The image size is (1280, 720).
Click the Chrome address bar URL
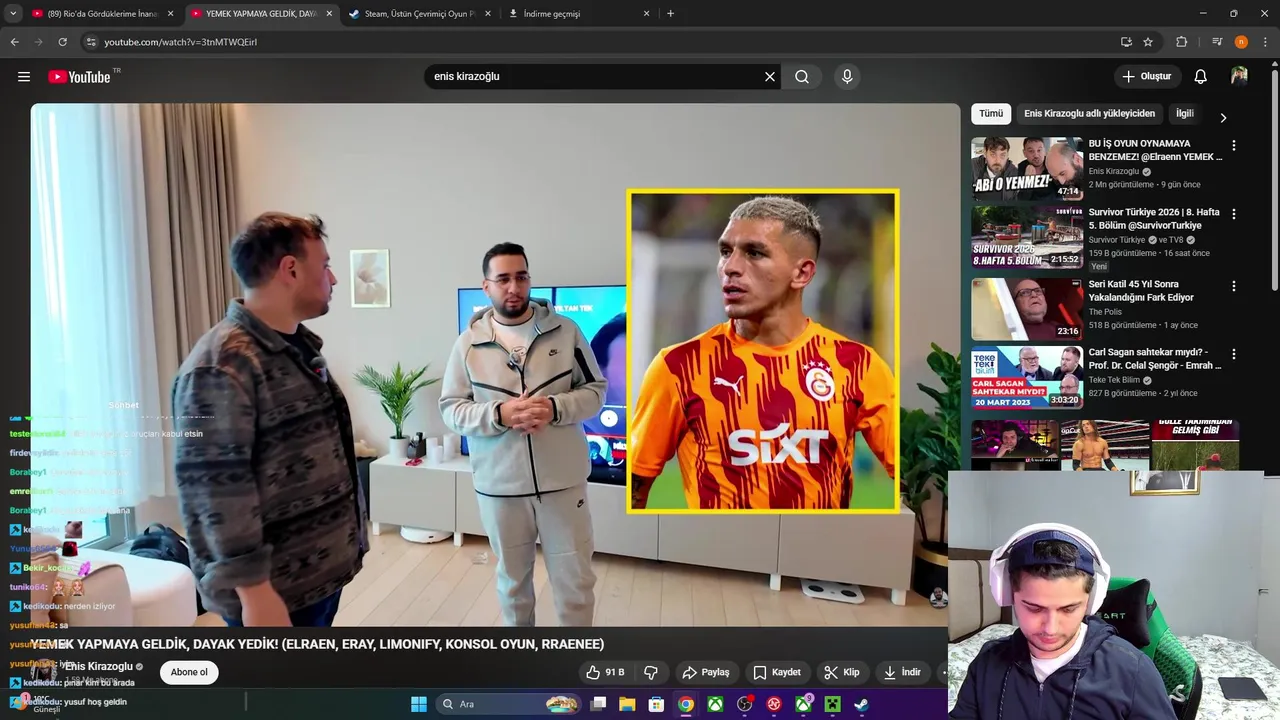click(180, 42)
